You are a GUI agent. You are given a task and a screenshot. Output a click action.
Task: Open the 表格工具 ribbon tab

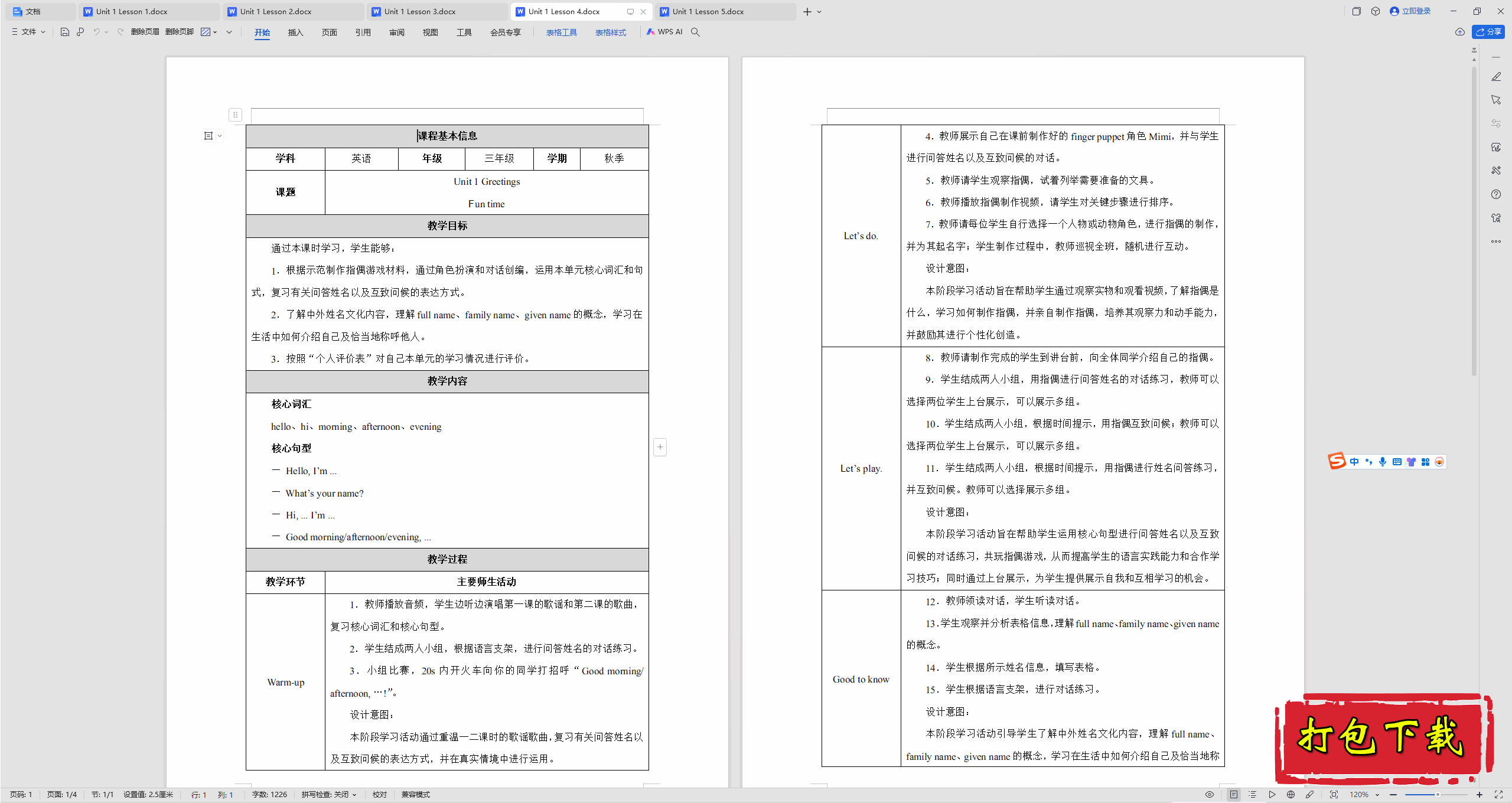[562, 32]
